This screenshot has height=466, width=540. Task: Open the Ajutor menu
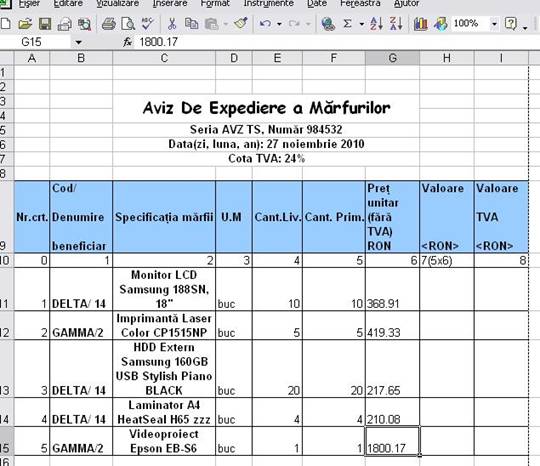406,4
